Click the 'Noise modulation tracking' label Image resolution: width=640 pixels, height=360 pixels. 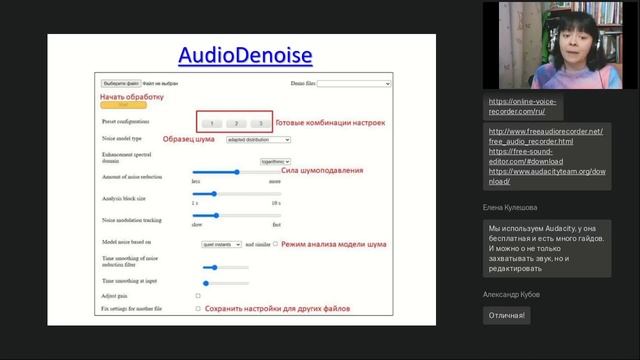click(132, 220)
